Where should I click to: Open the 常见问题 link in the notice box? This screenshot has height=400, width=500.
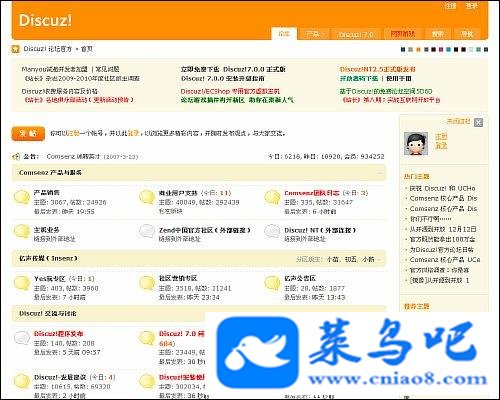(107, 69)
